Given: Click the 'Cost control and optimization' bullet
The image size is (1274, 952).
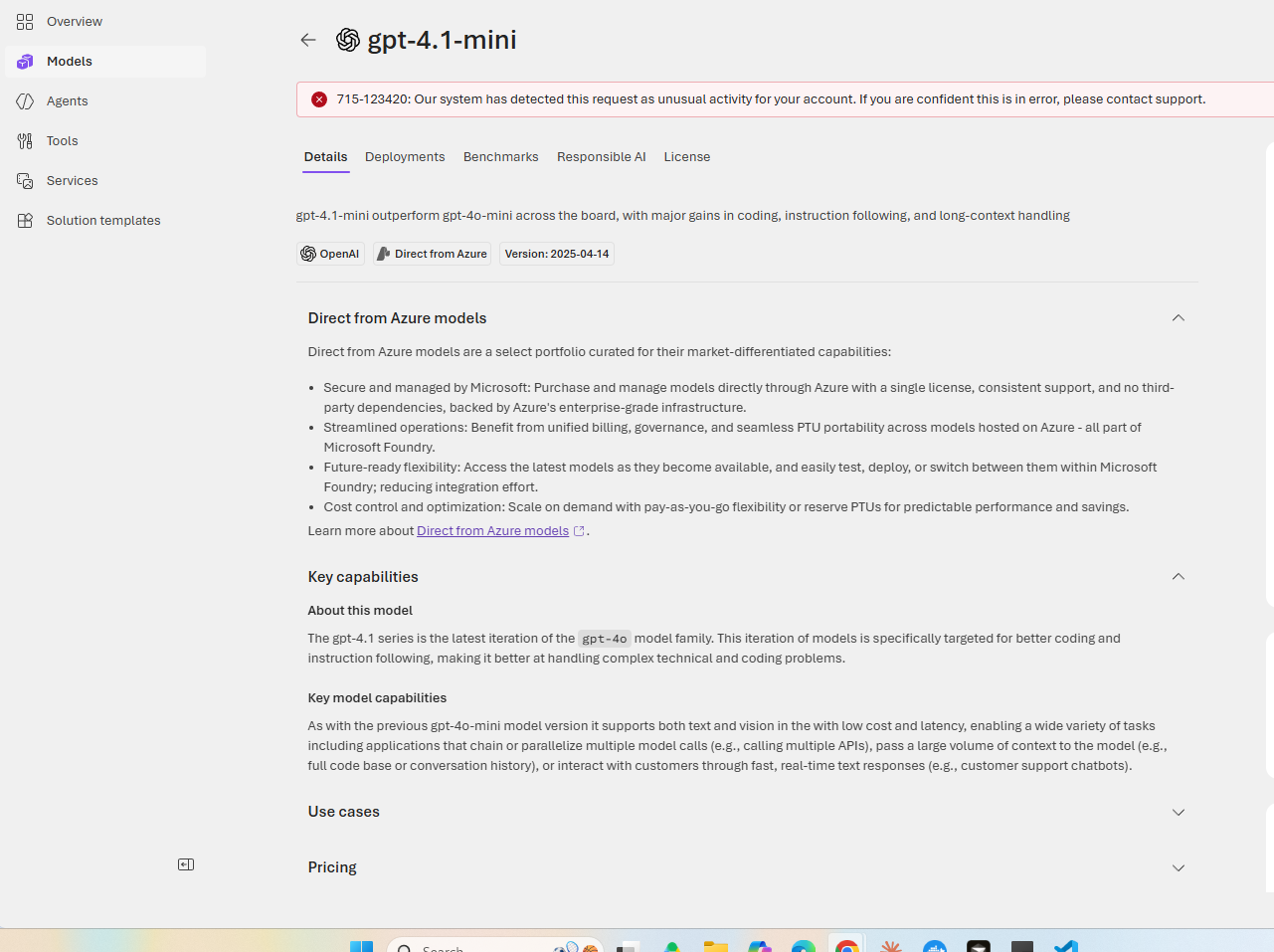Looking at the screenshot, I should coord(726,507).
